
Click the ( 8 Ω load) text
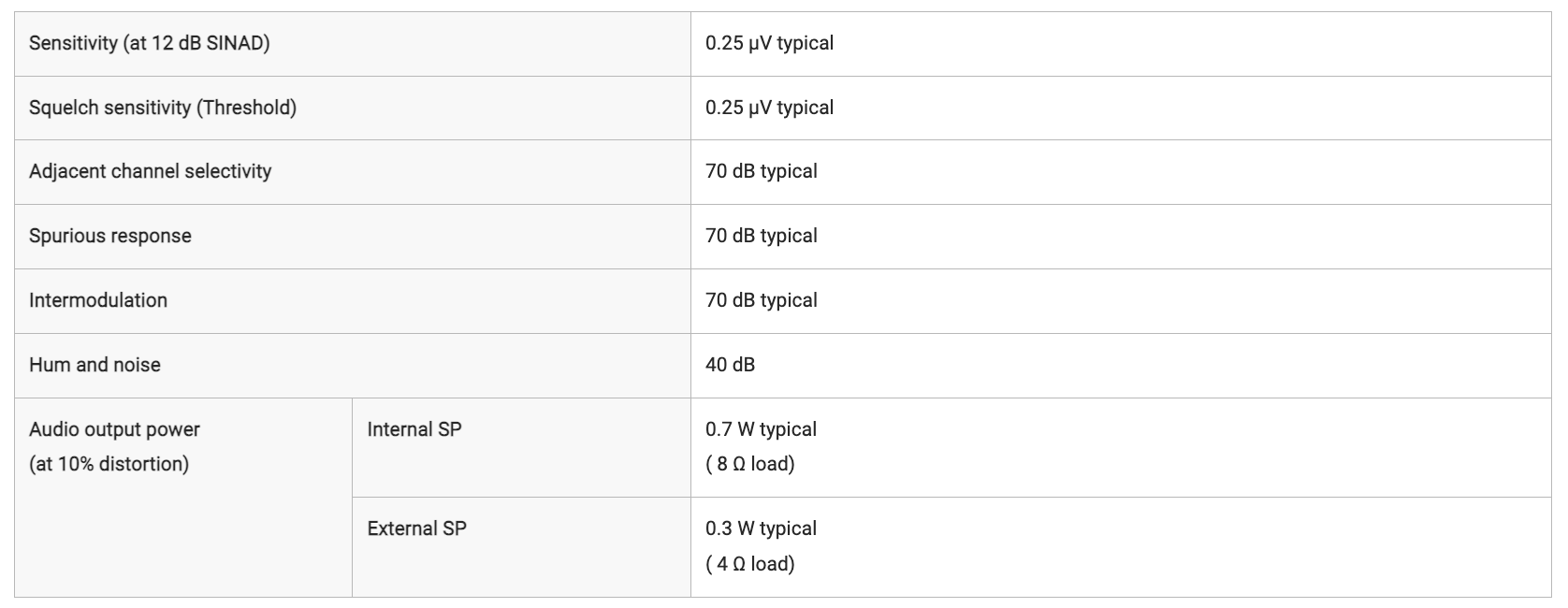pyautogui.click(x=750, y=464)
